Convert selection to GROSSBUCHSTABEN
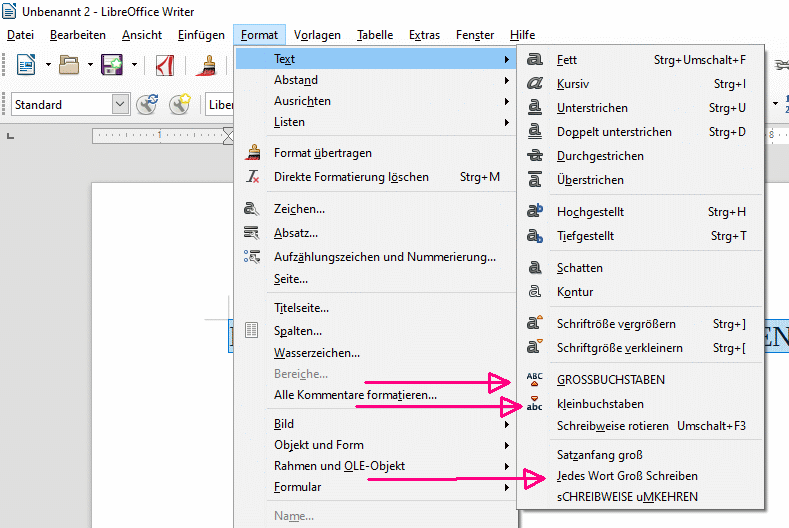789x528 pixels. click(x=641, y=380)
